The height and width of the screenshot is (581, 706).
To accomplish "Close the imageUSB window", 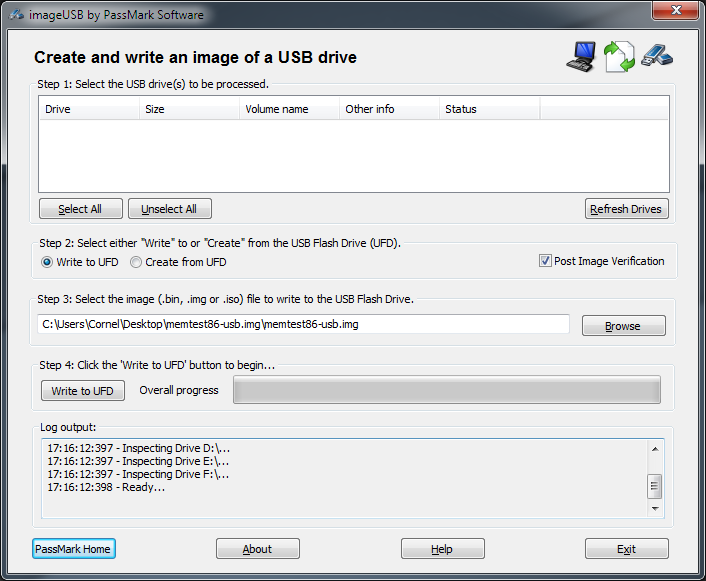I will click(675, 10).
